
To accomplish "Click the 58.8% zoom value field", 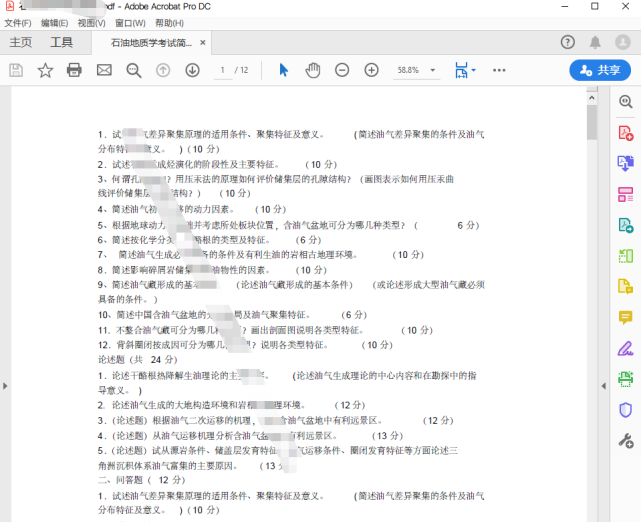I will (x=408, y=70).
